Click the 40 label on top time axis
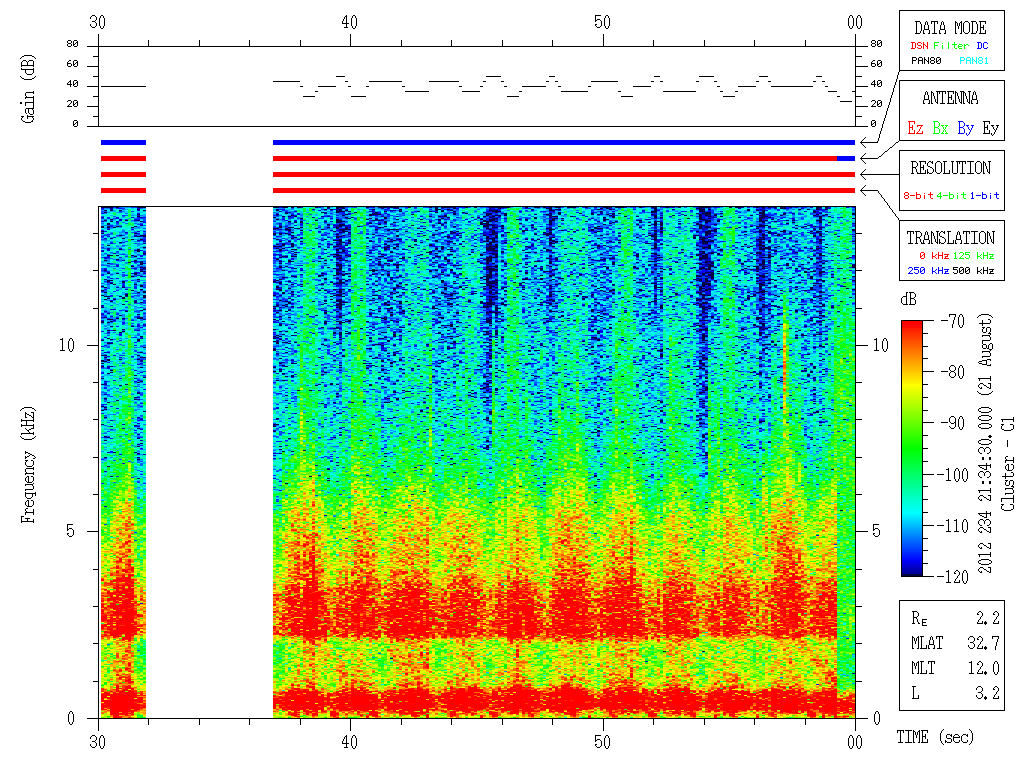Screen dimensions: 1024x768 (350, 22)
